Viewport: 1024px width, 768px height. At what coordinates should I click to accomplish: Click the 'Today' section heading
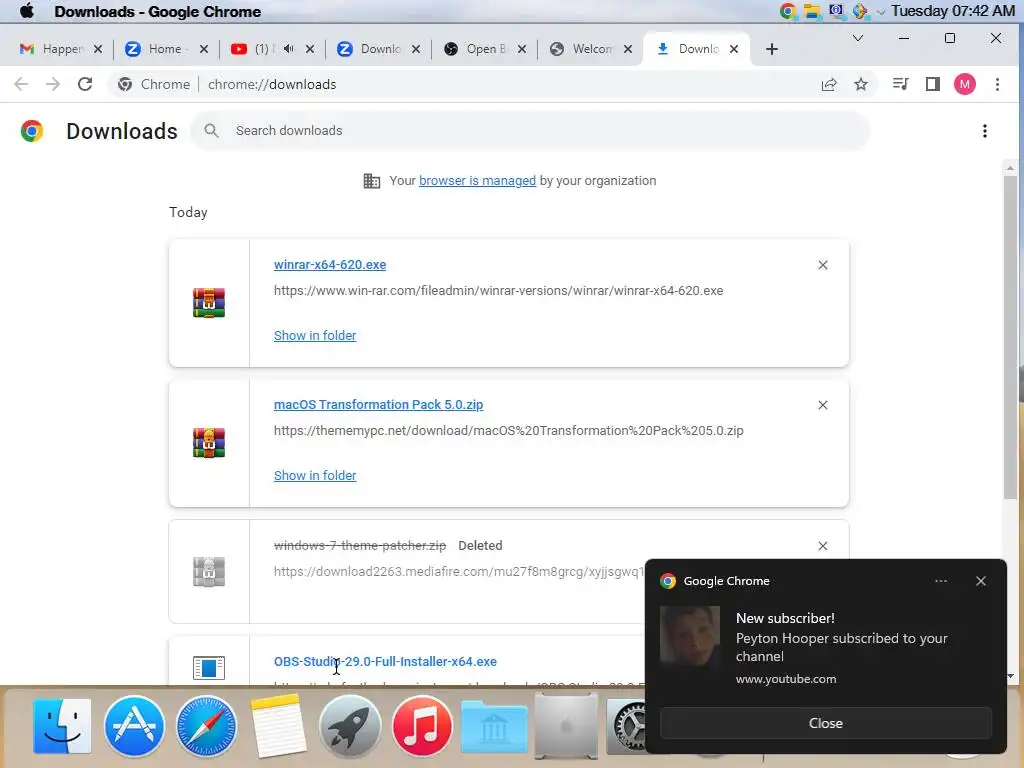pyautogui.click(x=188, y=213)
